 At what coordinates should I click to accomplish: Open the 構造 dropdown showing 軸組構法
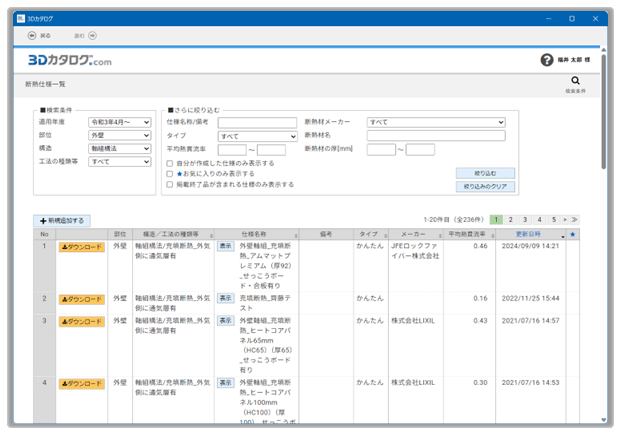[x=120, y=148]
